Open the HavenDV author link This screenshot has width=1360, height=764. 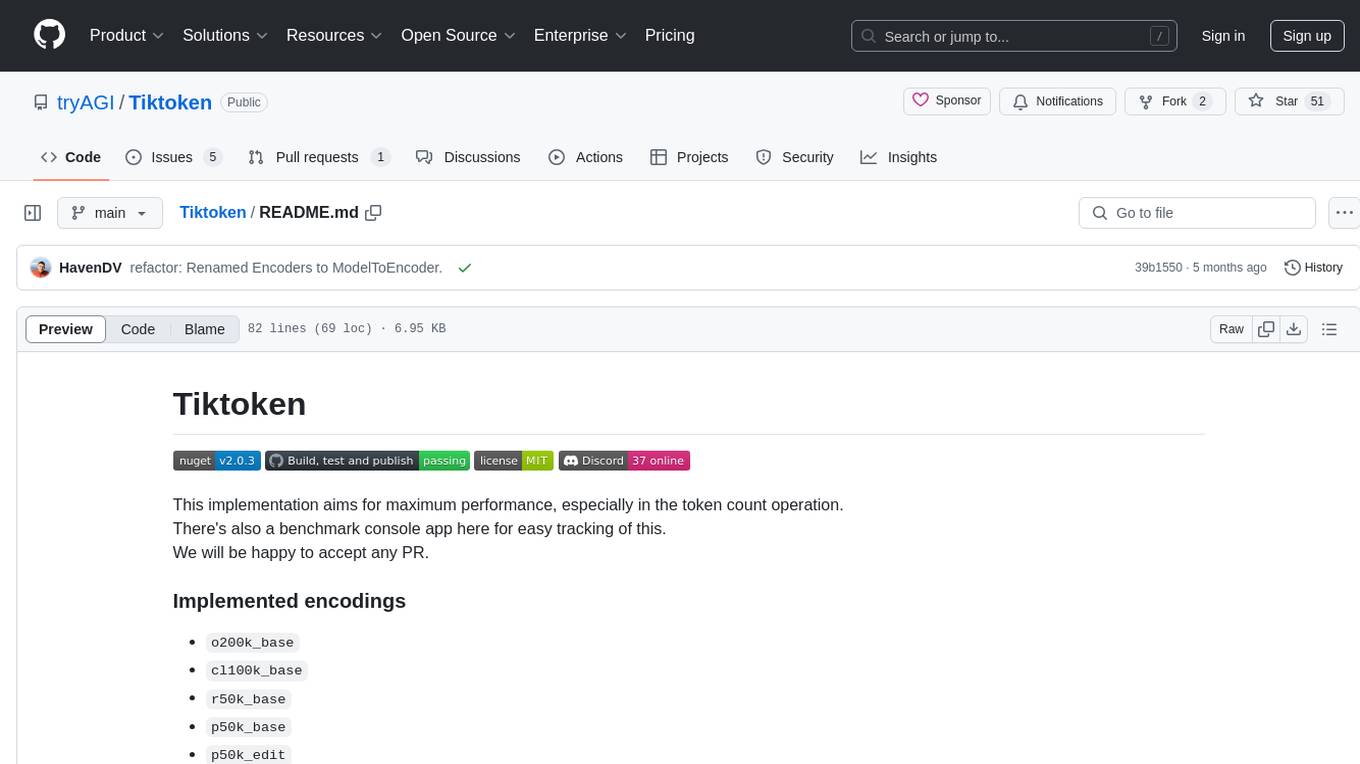(90, 267)
